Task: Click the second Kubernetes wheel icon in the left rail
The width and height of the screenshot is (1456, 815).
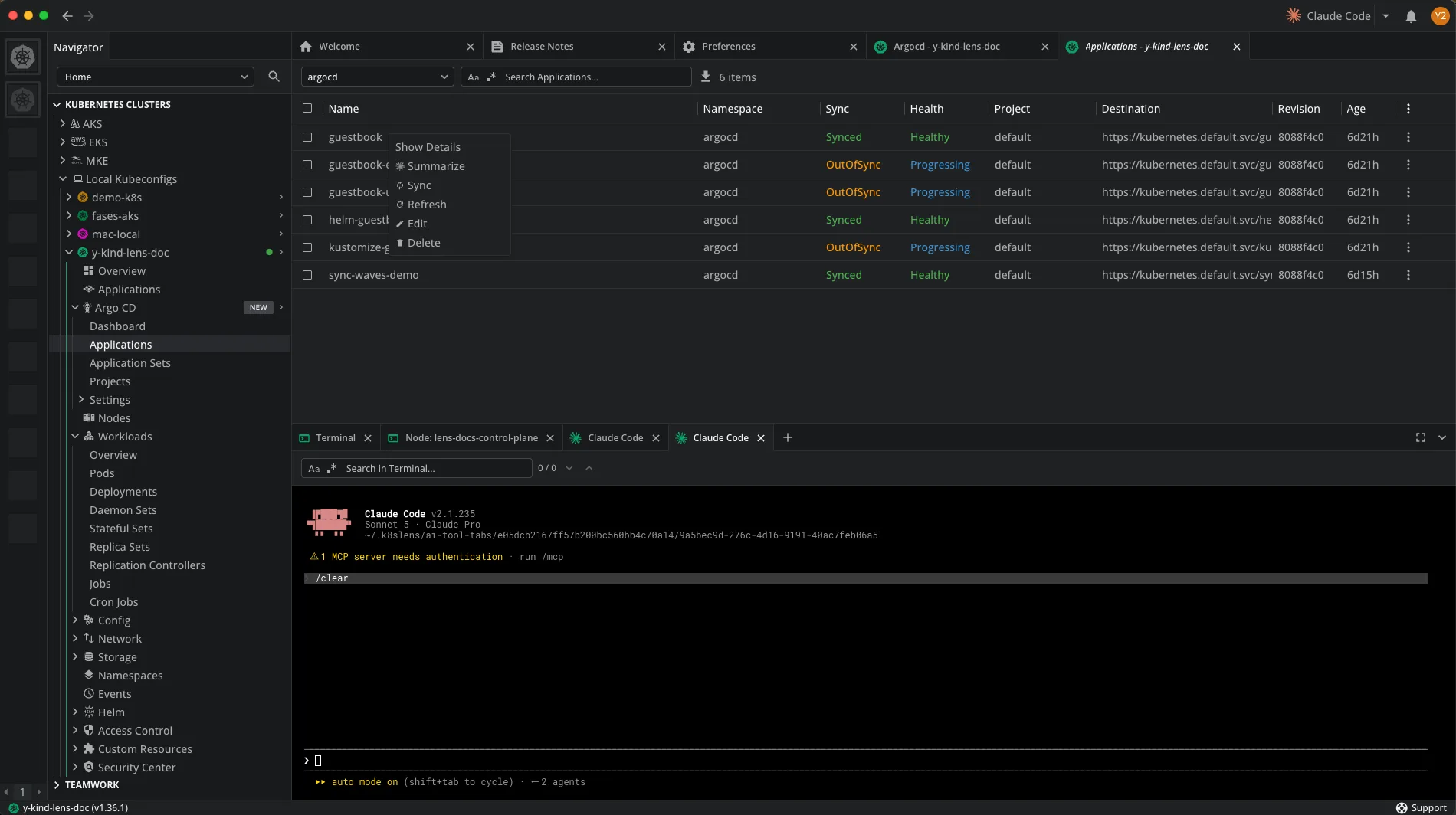Action: (x=23, y=100)
